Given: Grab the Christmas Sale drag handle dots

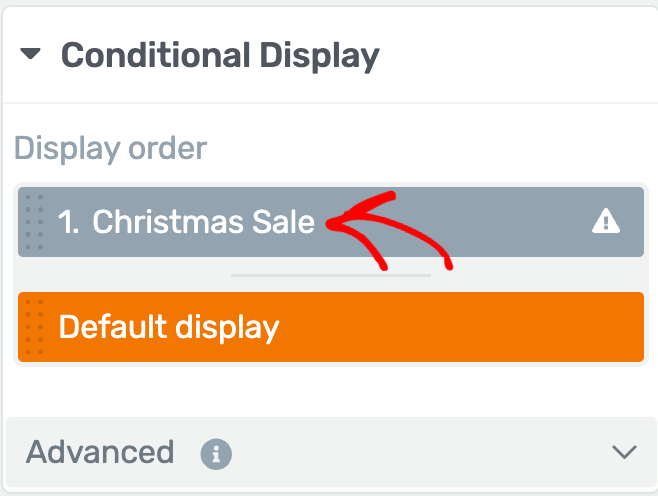Looking at the screenshot, I should (34, 222).
